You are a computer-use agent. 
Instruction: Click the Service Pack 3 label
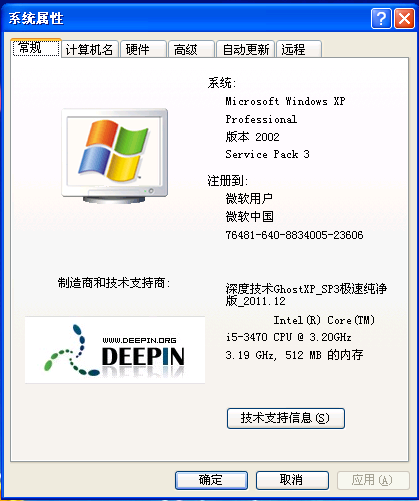tap(267, 154)
